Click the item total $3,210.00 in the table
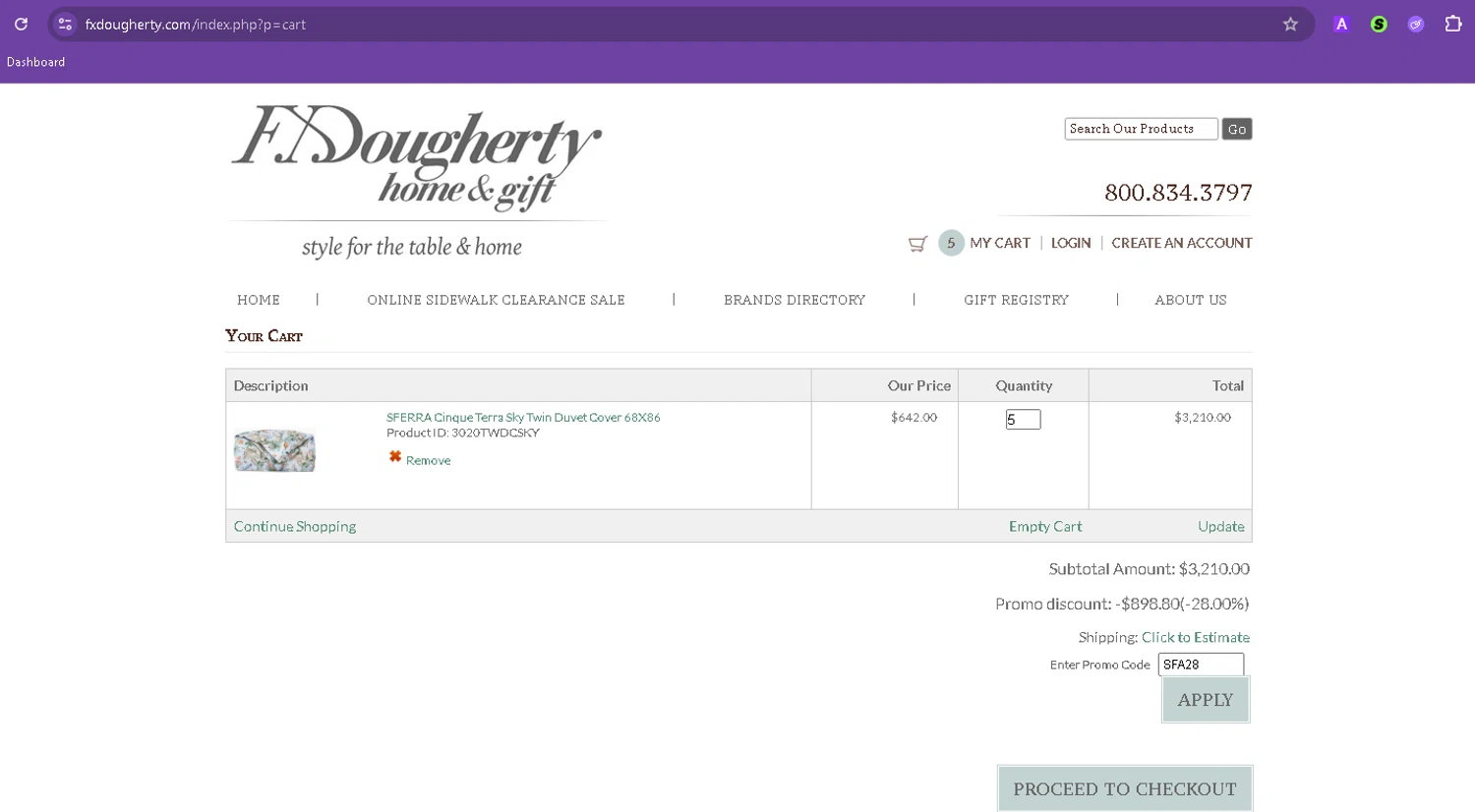 1203,418
